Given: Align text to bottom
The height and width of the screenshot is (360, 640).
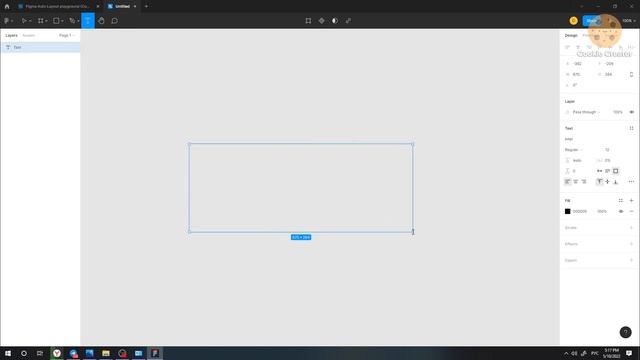Looking at the screenshot, I should pos(616,182).
